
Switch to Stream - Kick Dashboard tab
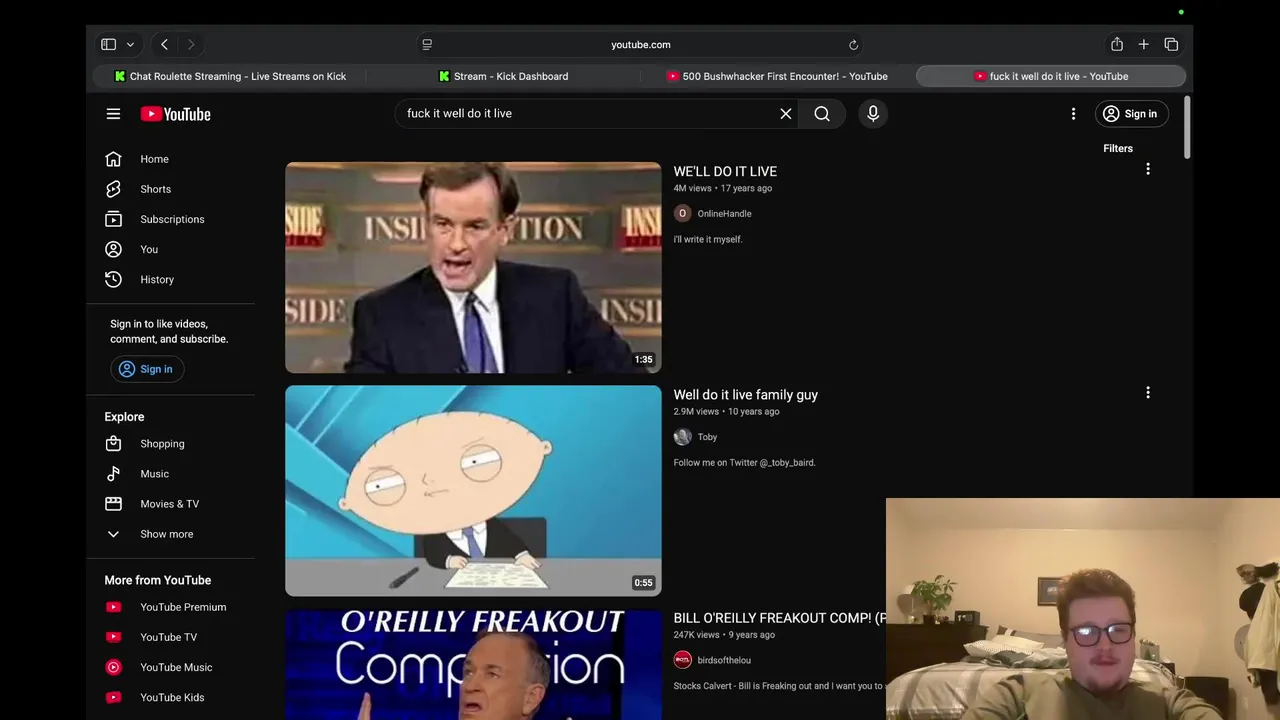(504, 76)
